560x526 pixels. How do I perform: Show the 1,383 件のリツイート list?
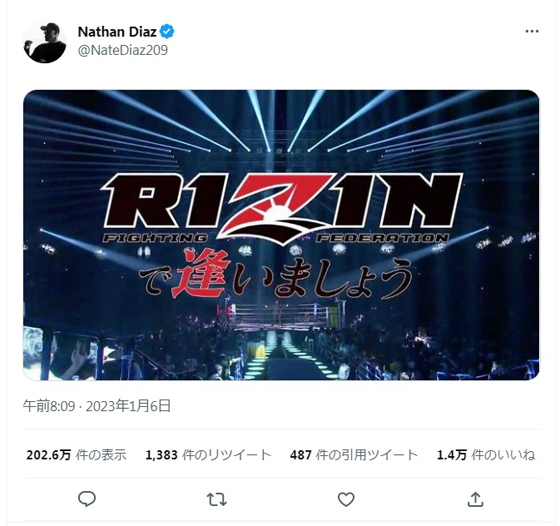click(208, 455)
